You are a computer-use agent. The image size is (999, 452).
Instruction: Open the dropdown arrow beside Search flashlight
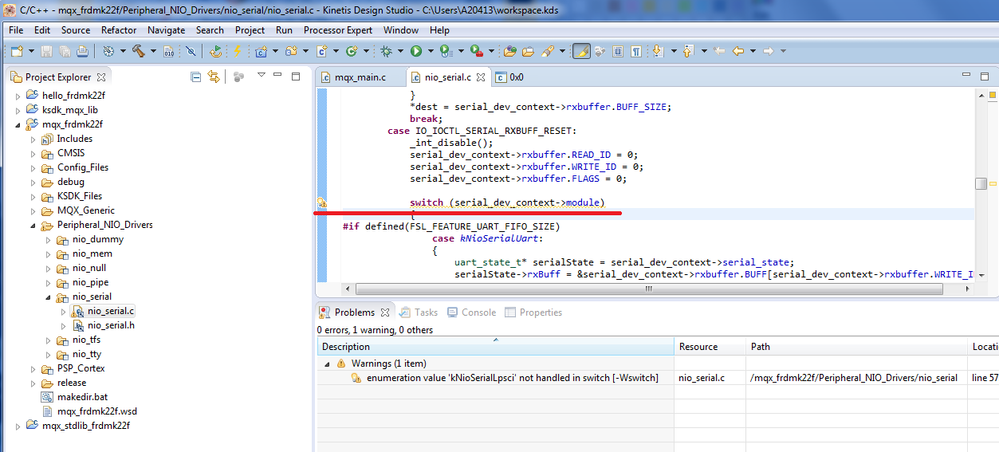[x=561, y=51]
